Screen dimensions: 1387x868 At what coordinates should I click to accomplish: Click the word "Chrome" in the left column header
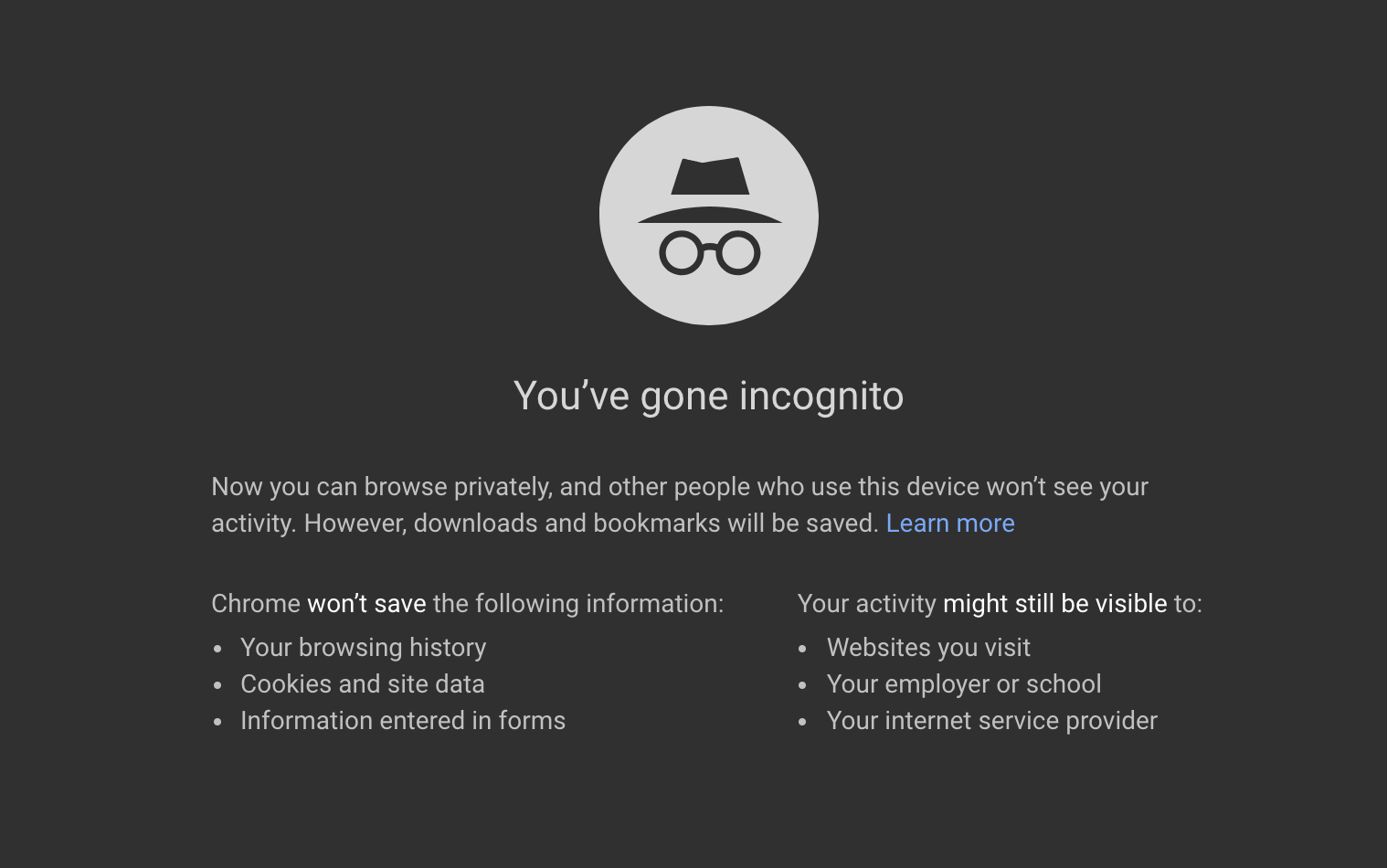pos(256,604)
